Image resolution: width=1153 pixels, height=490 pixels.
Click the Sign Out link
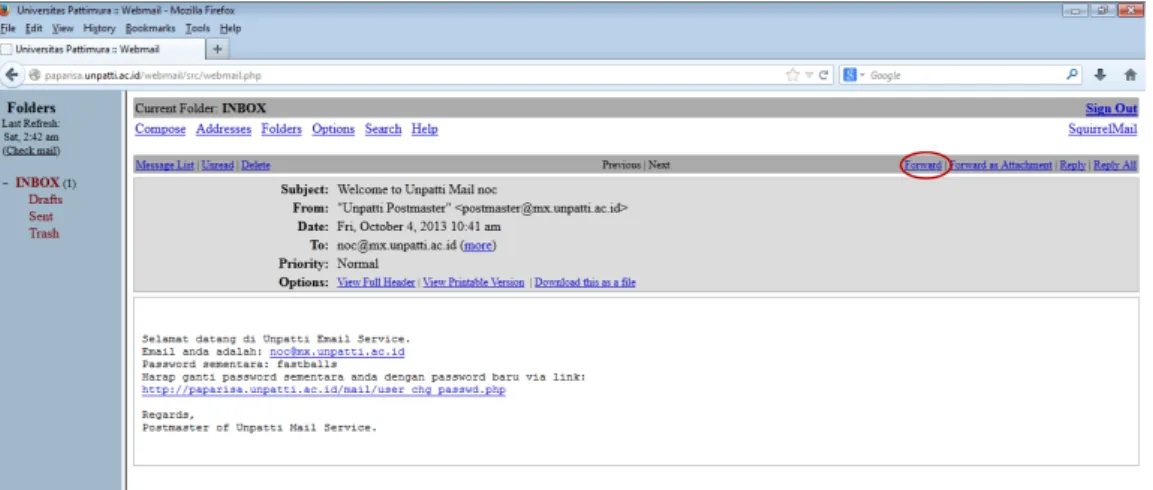[x=1111, y=108]
